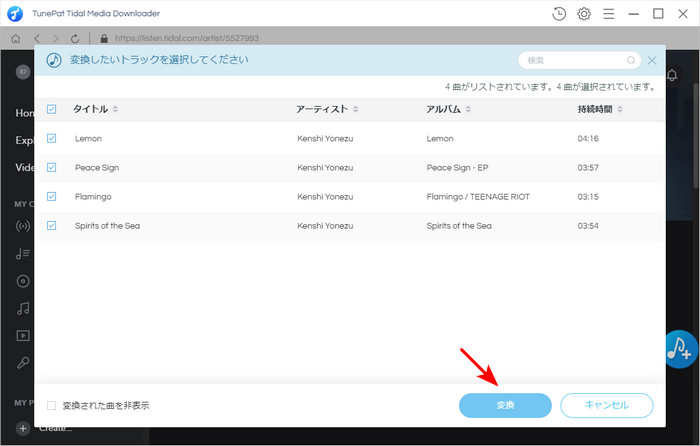700x446 pixels.
Task: Navigate forward with the right arrow
Action: tap(55, 38)
